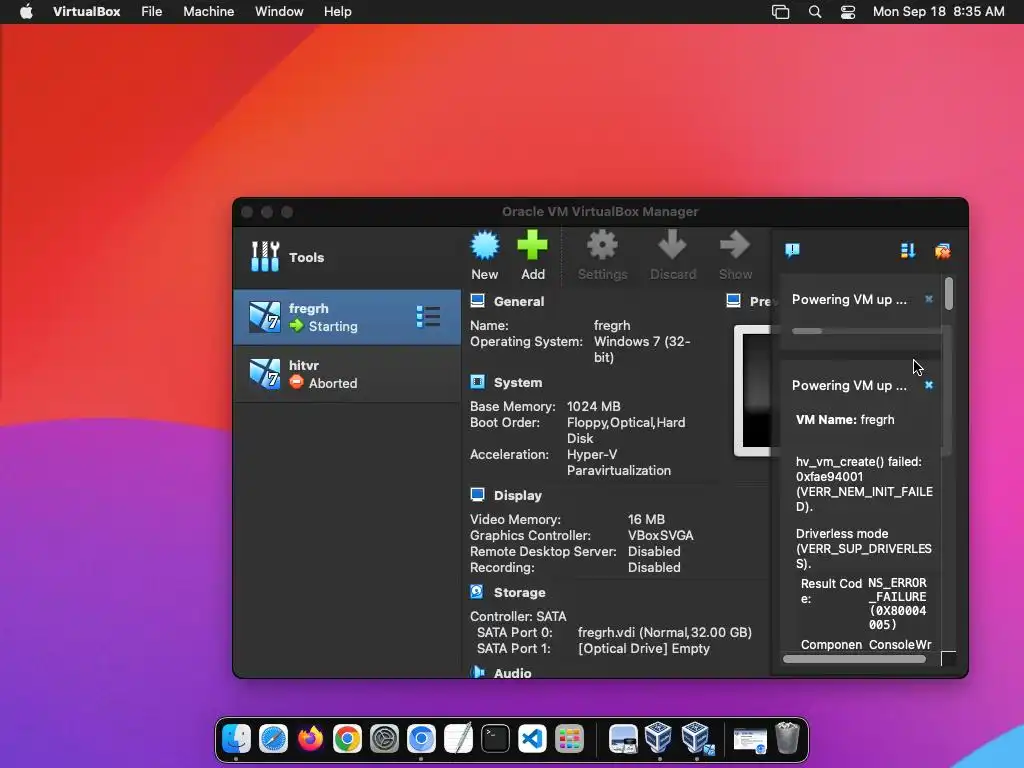
Task: Open the Help menu
Action: click(x=338, y=12)
